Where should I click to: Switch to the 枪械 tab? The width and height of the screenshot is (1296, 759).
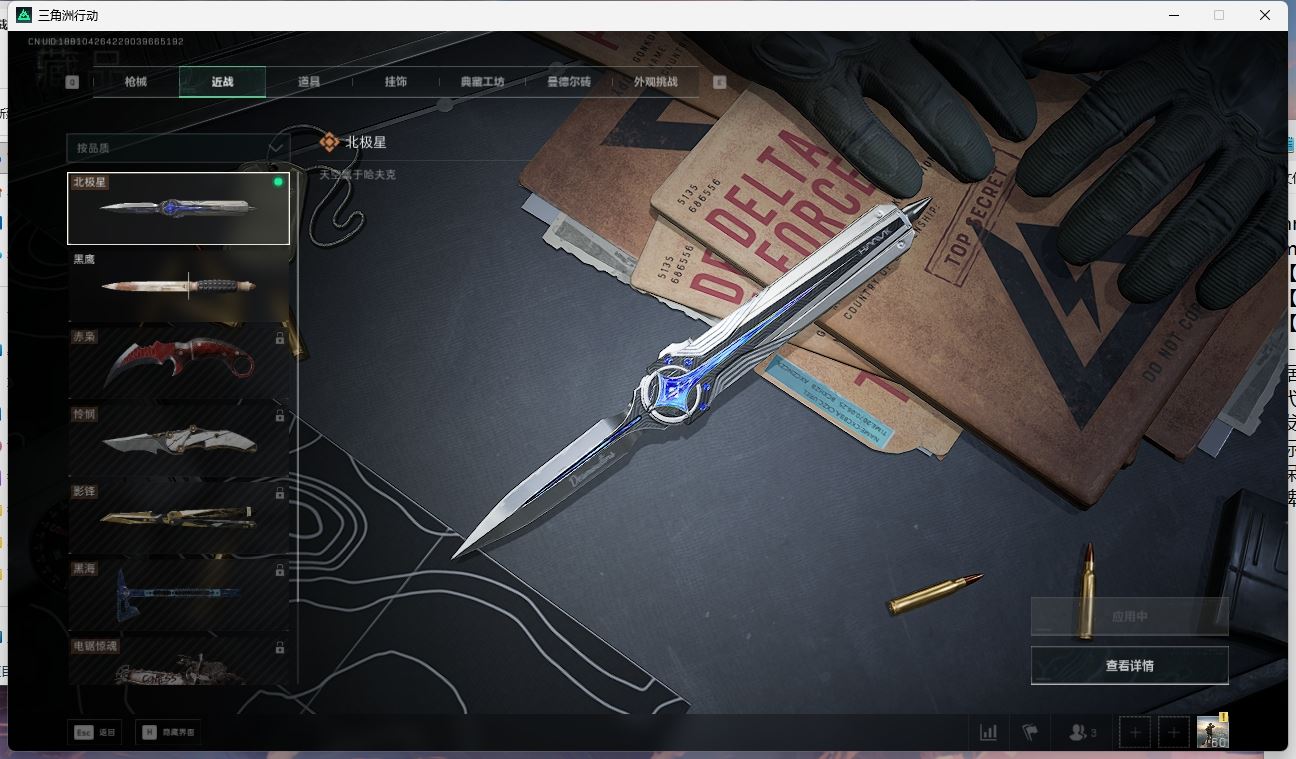(x=136, y=82)
